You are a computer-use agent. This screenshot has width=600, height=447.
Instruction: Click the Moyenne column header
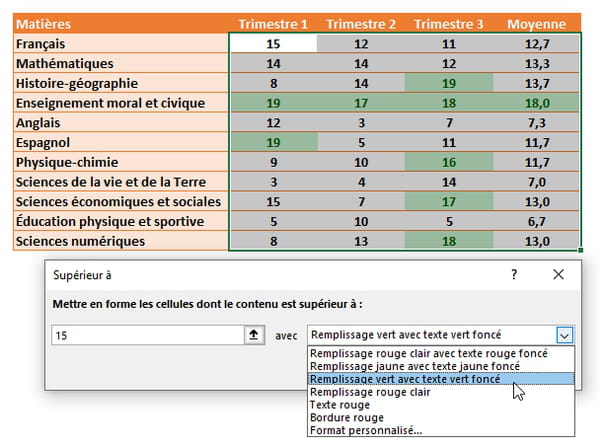pos(536,24)
